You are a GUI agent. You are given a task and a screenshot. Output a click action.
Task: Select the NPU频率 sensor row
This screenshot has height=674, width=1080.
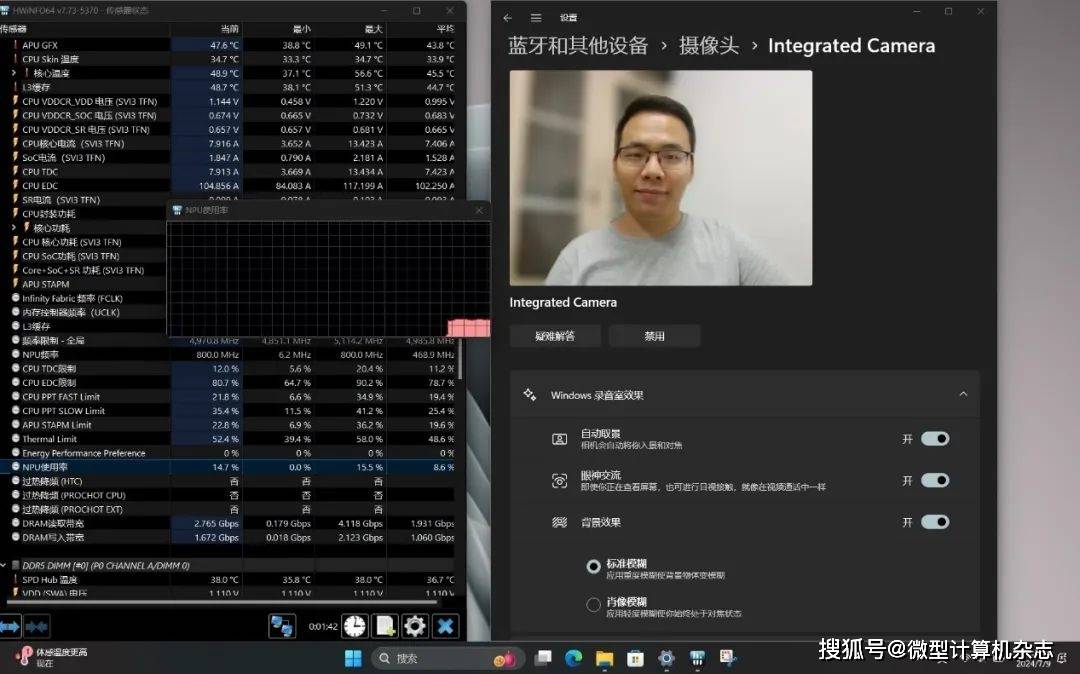228,355
